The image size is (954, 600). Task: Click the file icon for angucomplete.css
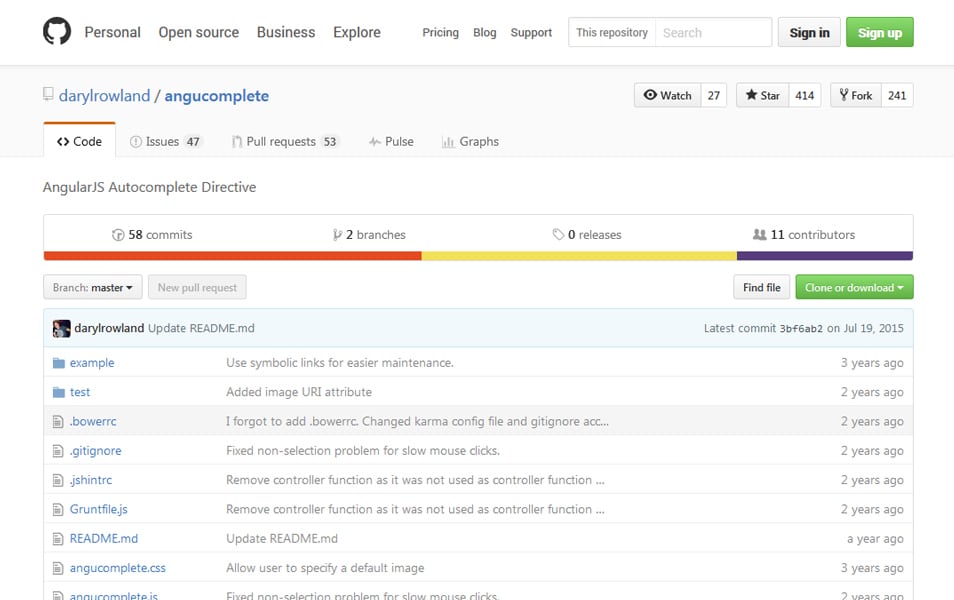(58, 568)
